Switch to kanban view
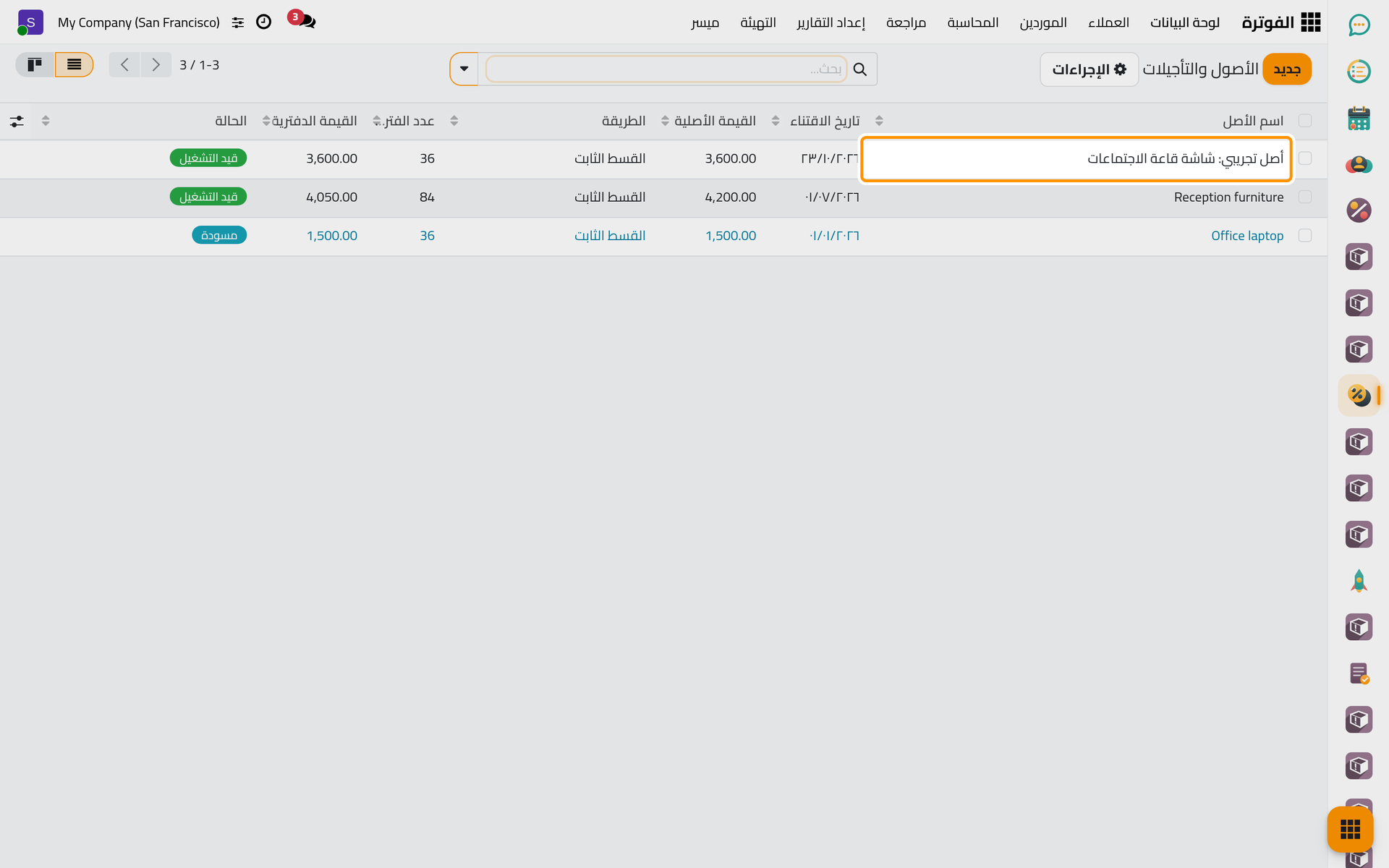 pos(35,64)
